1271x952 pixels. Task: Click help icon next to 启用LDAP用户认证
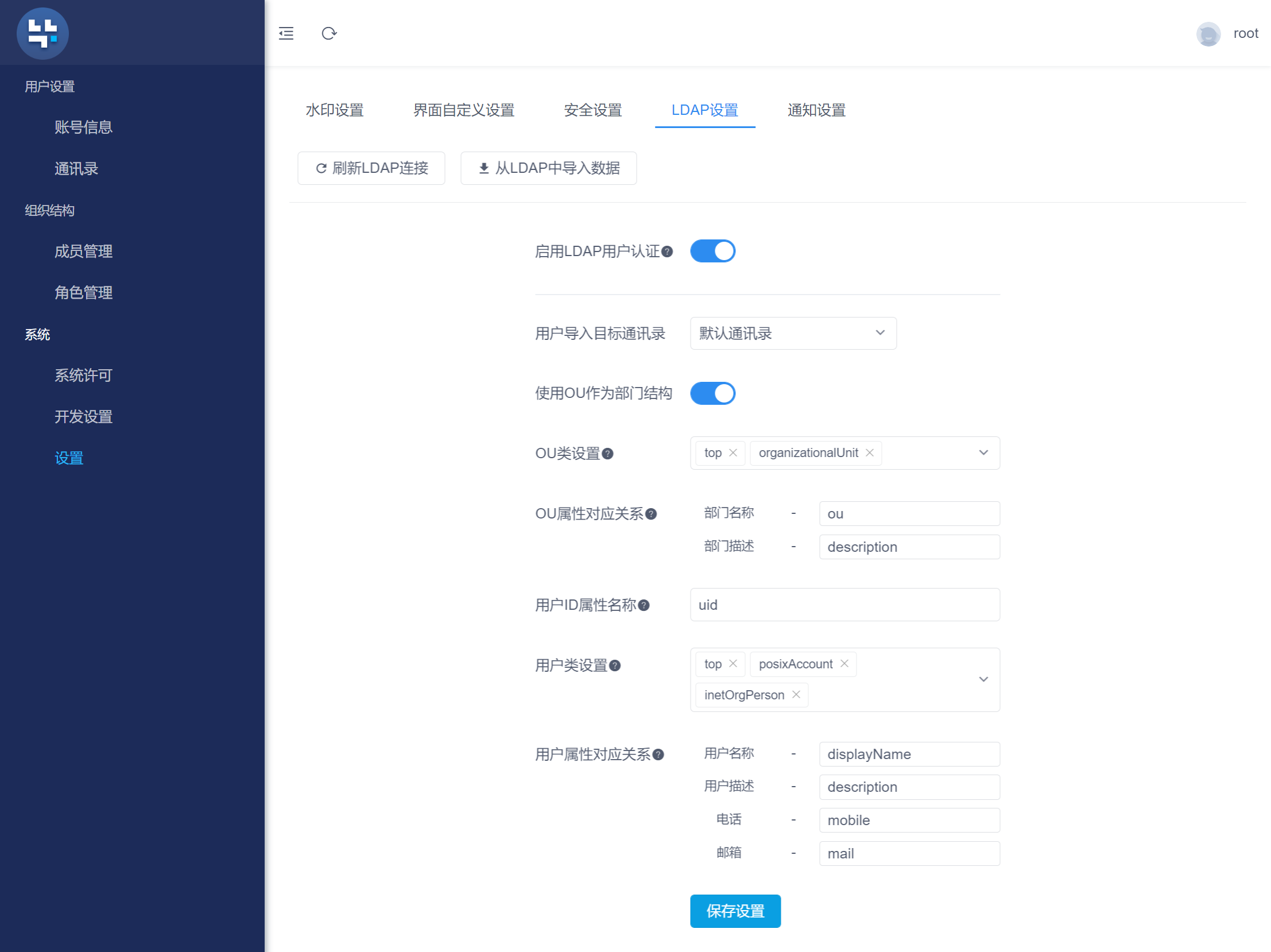[x=667, y=251]
